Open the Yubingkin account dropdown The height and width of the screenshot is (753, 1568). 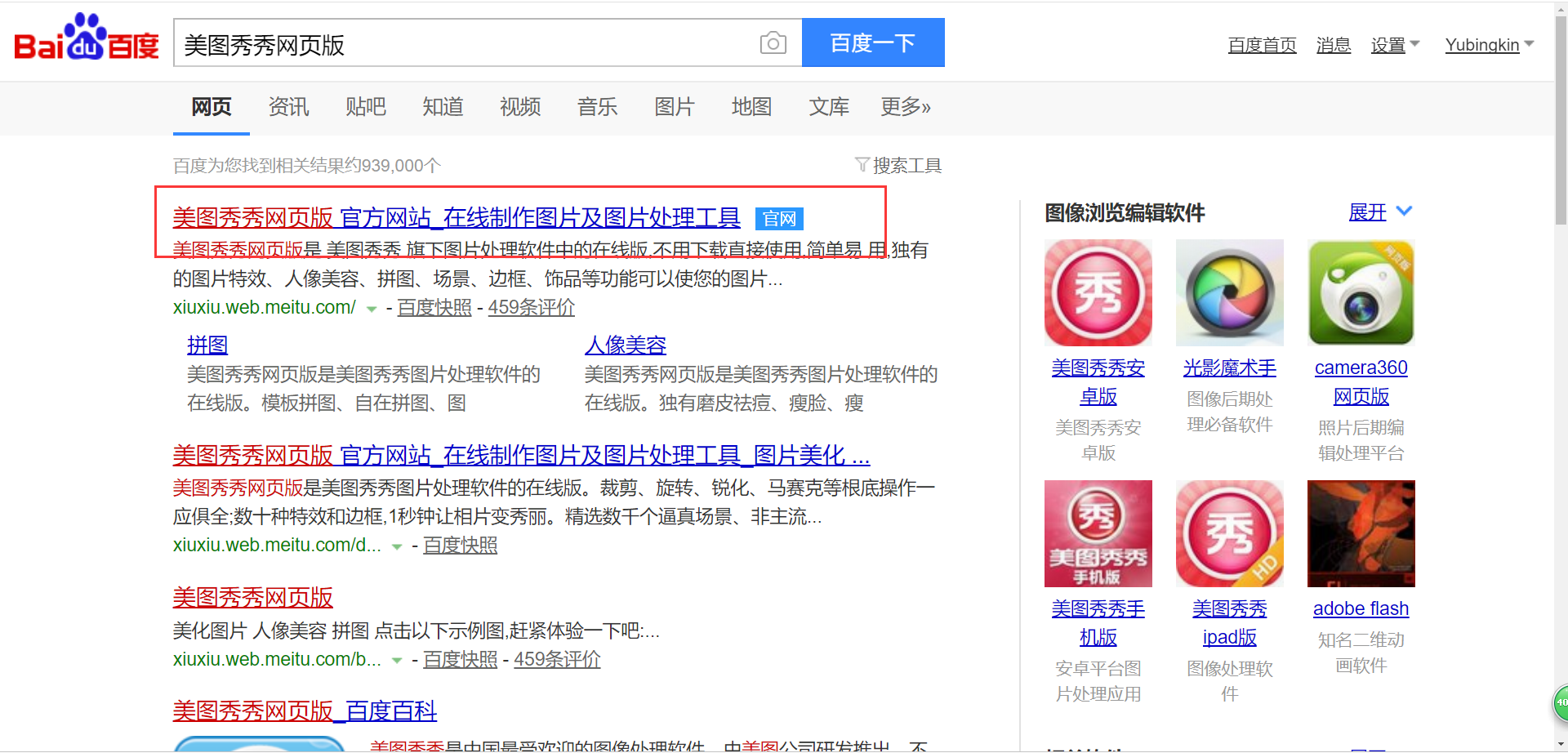[1490, 45]
